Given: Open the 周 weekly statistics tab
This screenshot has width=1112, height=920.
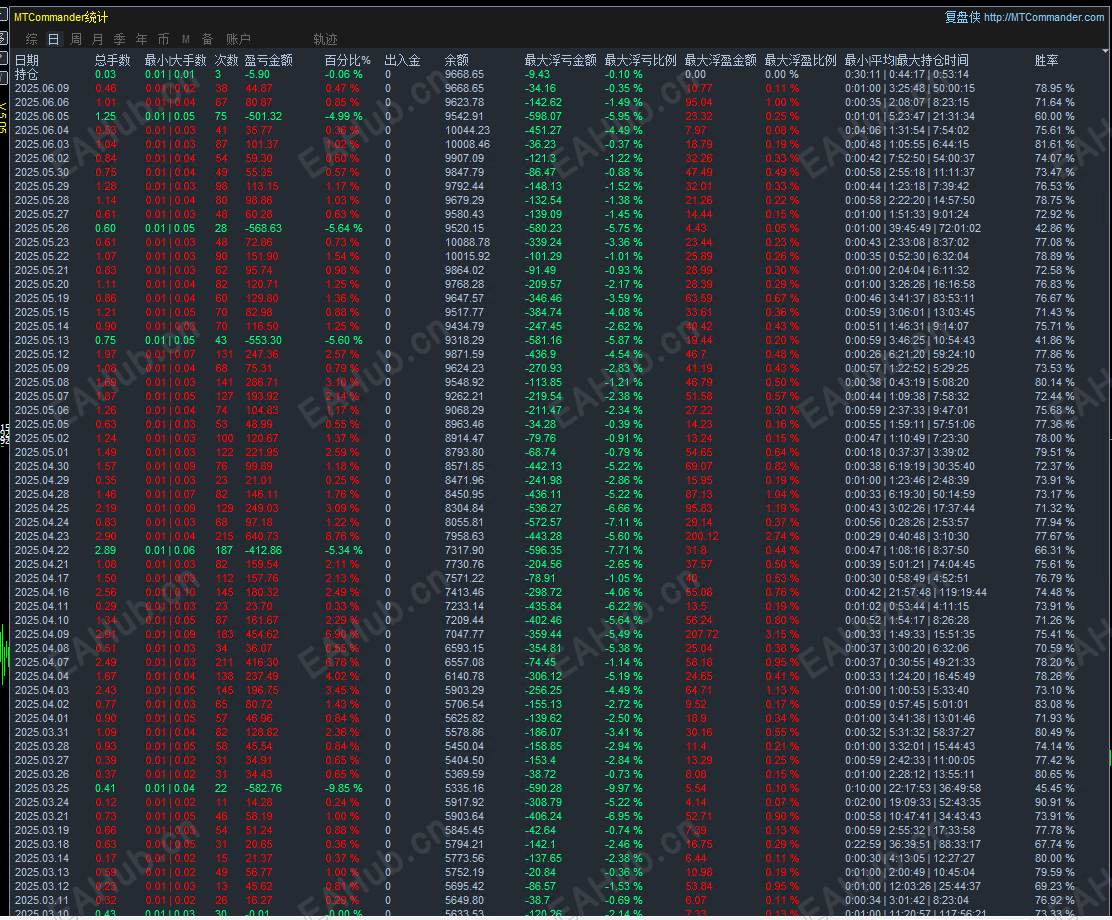Looking at the screenshot, I should (x=76, y=39).
